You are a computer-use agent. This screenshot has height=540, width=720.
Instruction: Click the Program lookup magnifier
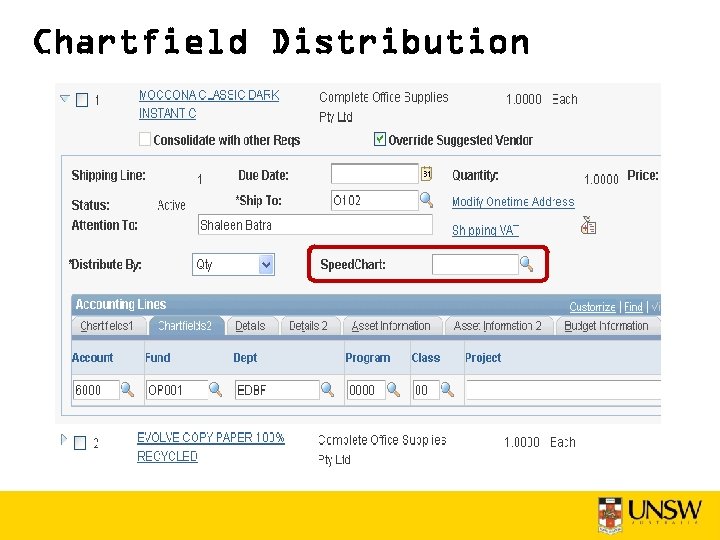pos(394,390)
